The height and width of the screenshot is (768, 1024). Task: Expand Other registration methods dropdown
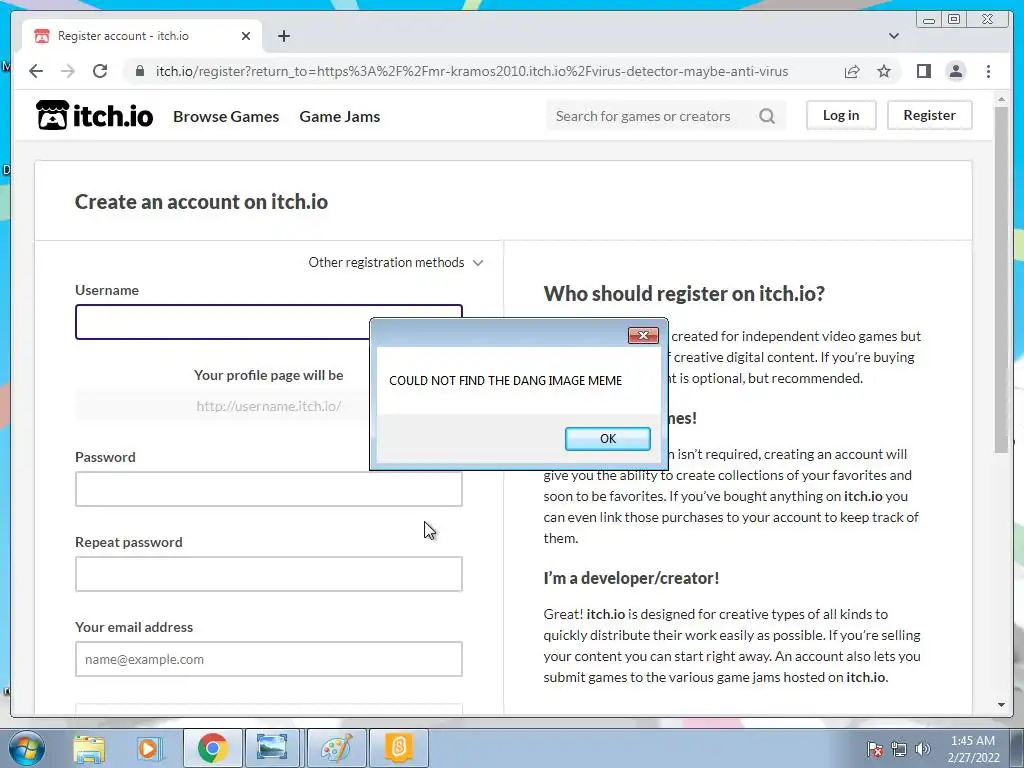[x=396, y=263]
